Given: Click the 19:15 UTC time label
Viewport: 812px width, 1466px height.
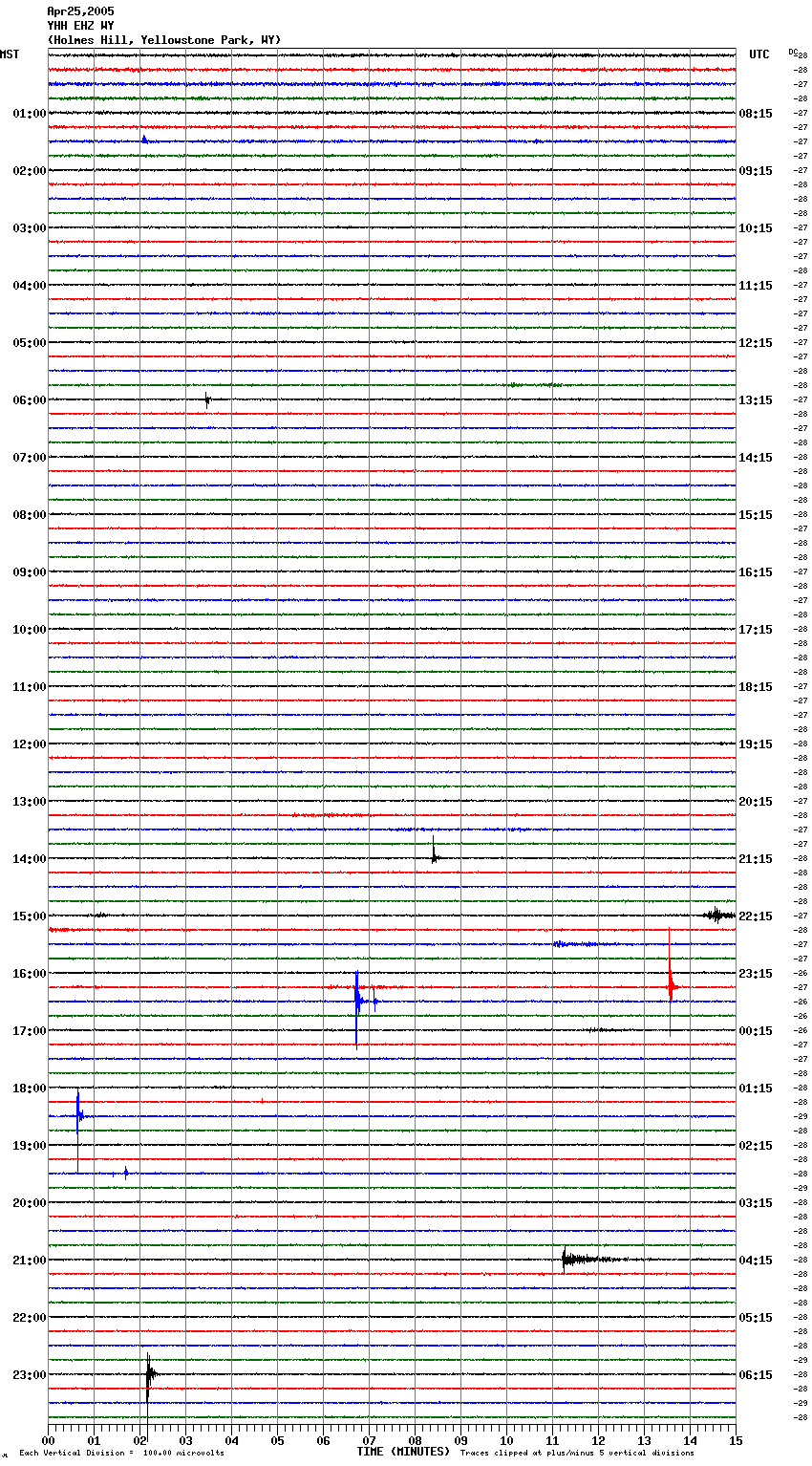Looking at the screenshot, I should point(756,744).
